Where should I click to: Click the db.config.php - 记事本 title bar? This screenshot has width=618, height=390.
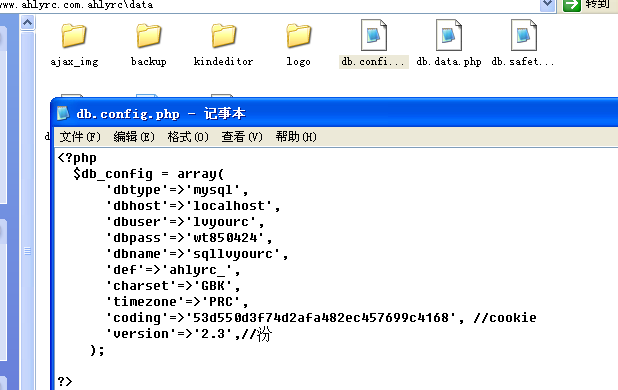pos(335,113)
